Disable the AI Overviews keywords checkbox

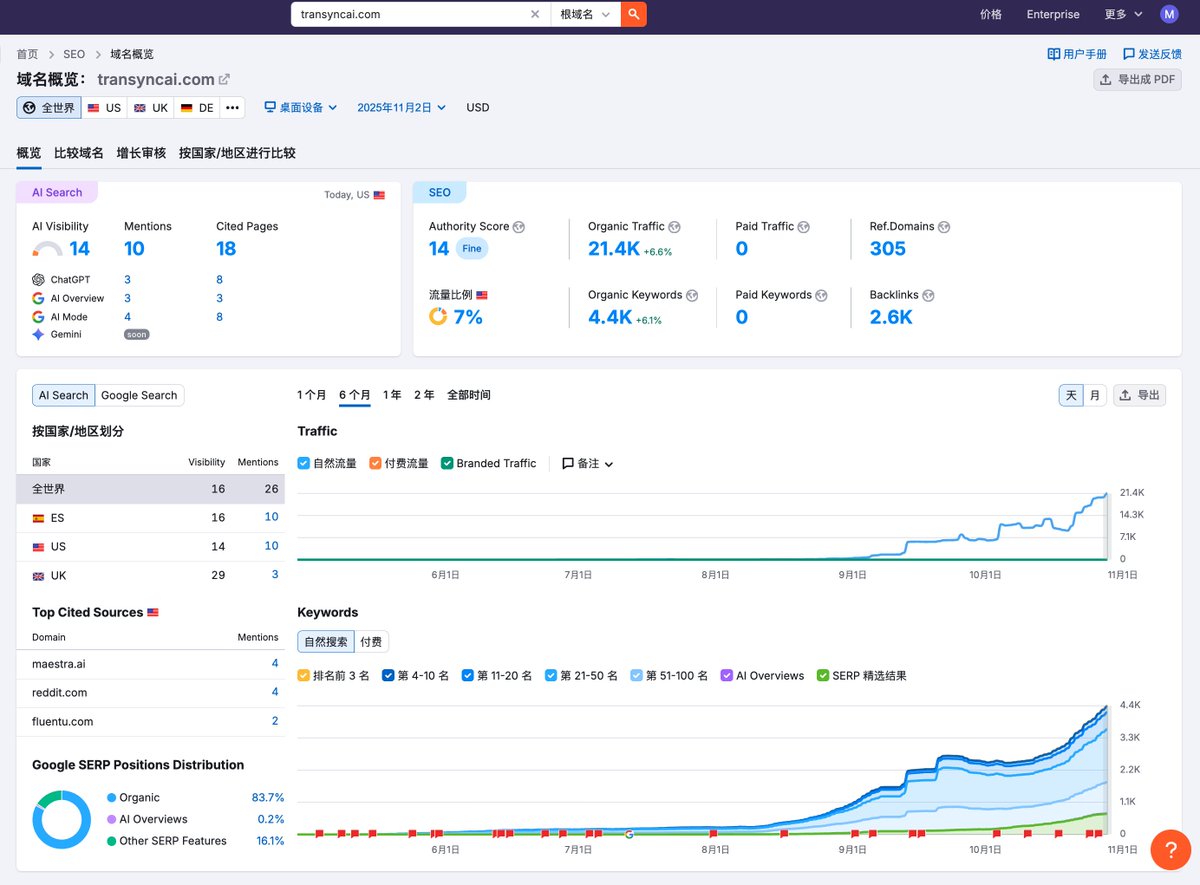[727, 676]
